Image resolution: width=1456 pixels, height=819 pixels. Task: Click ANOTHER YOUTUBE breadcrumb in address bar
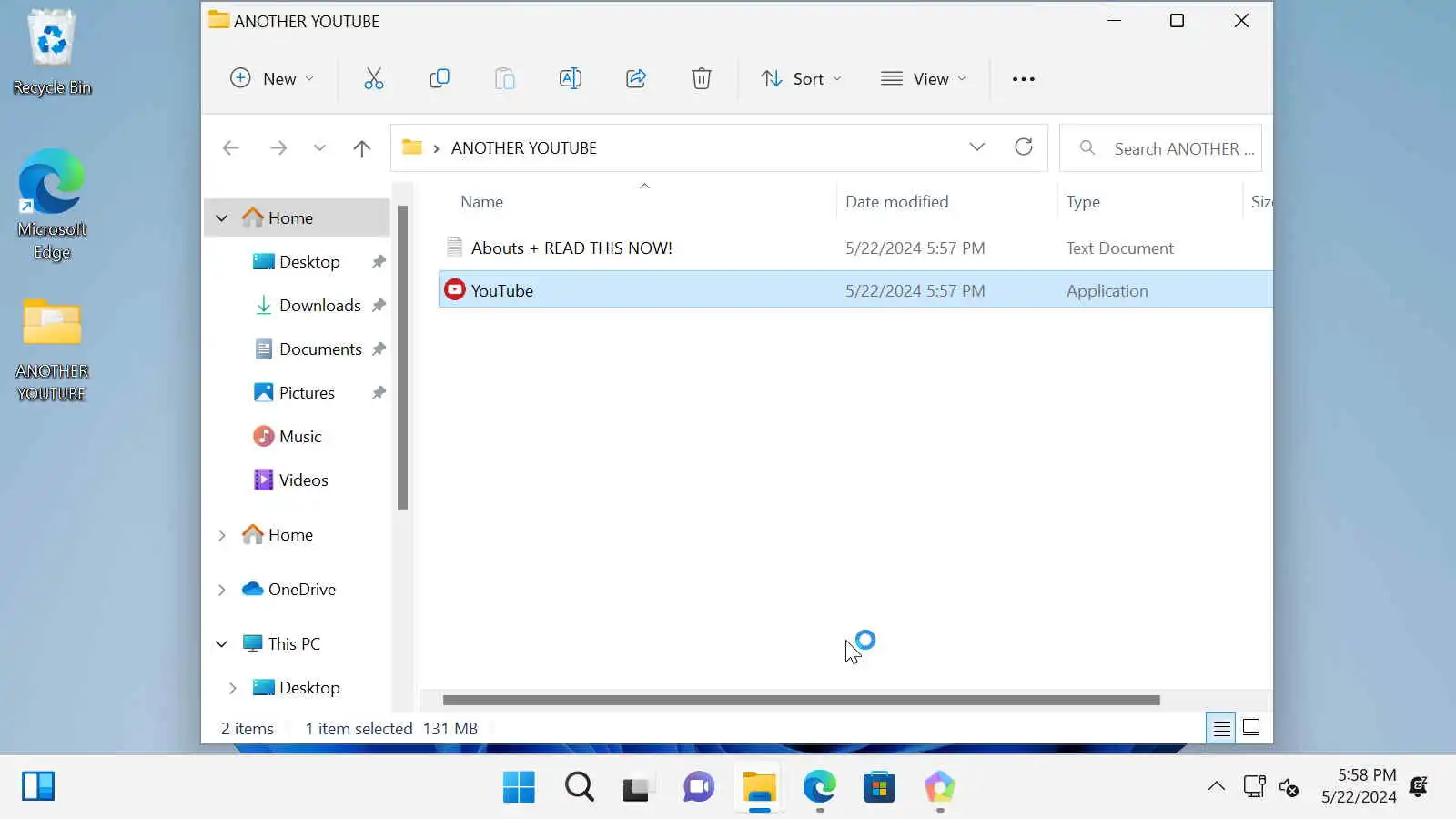point(523,148)
